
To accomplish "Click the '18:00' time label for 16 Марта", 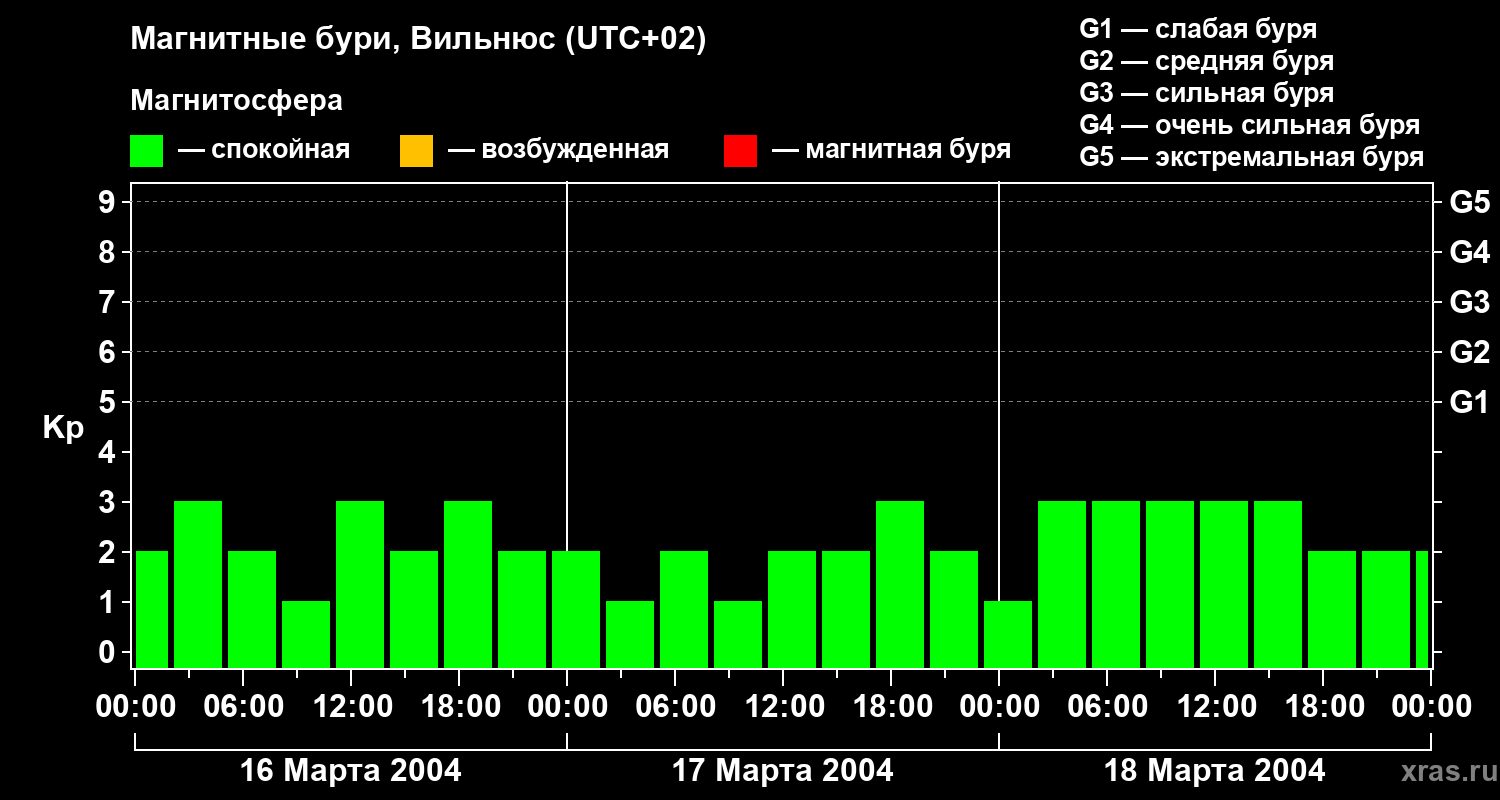I will coord(459,706).
